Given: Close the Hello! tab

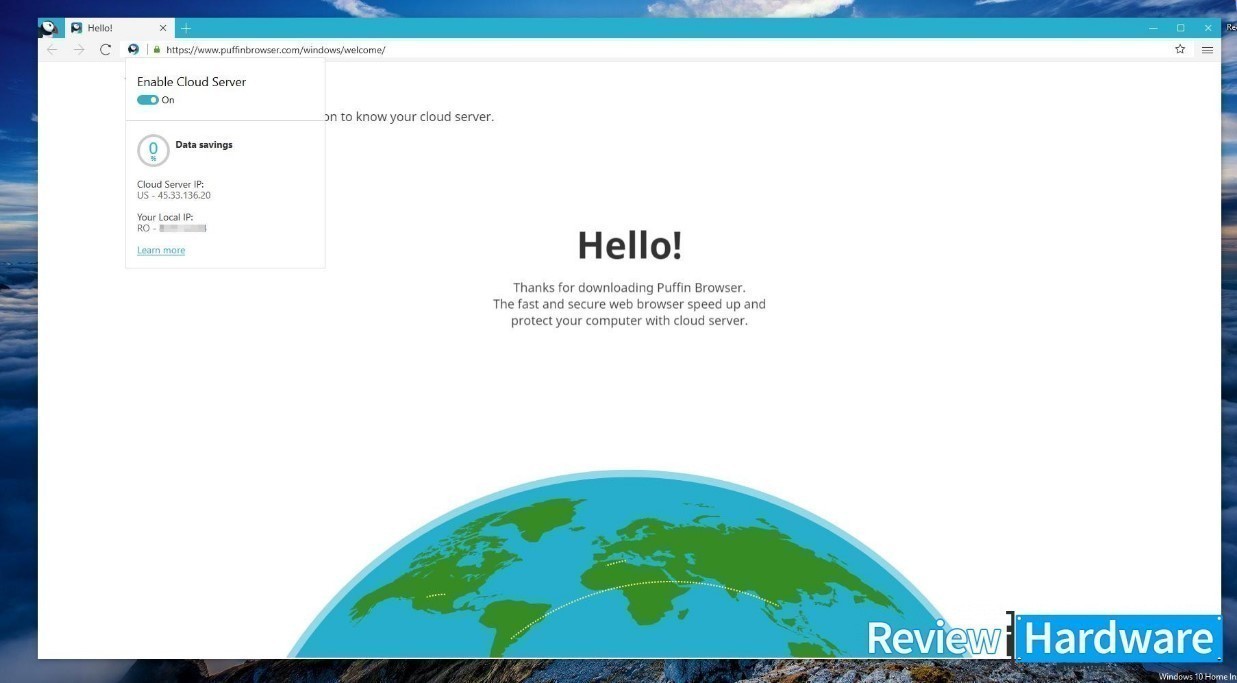Looking at the screenshot, I should (163, 28).
